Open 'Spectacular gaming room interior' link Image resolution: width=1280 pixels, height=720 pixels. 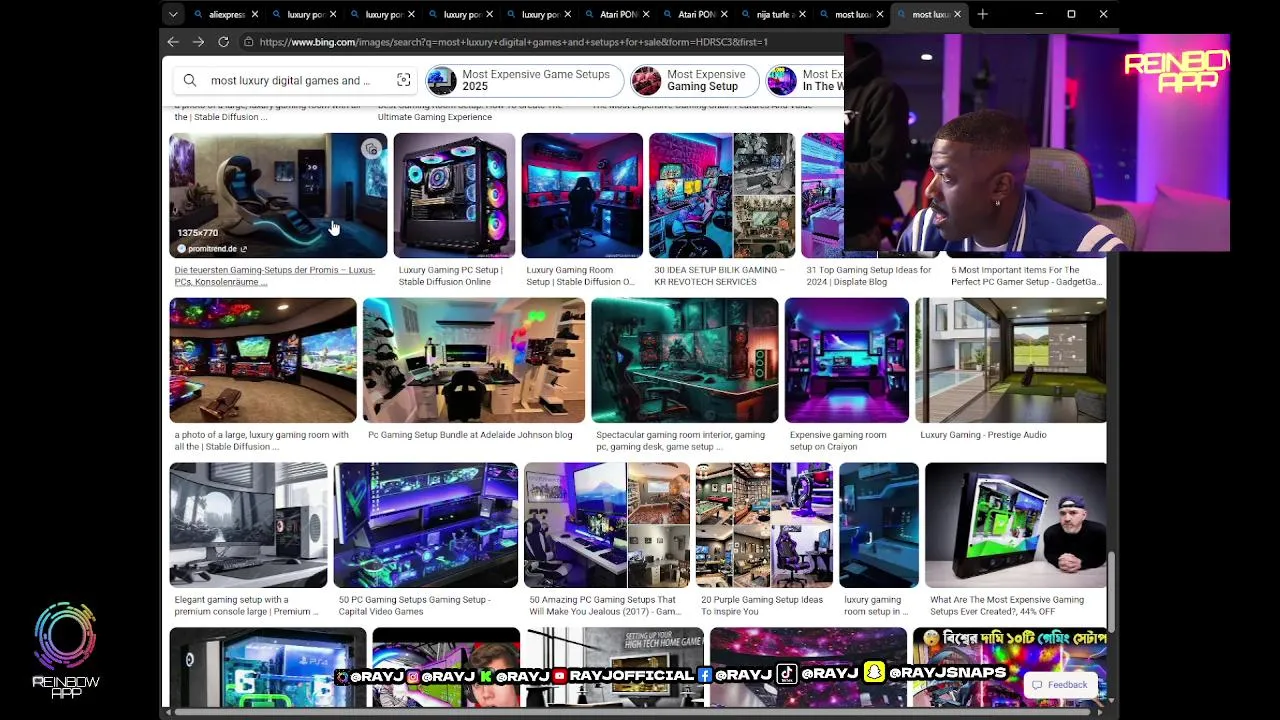(x=680, y=440)
